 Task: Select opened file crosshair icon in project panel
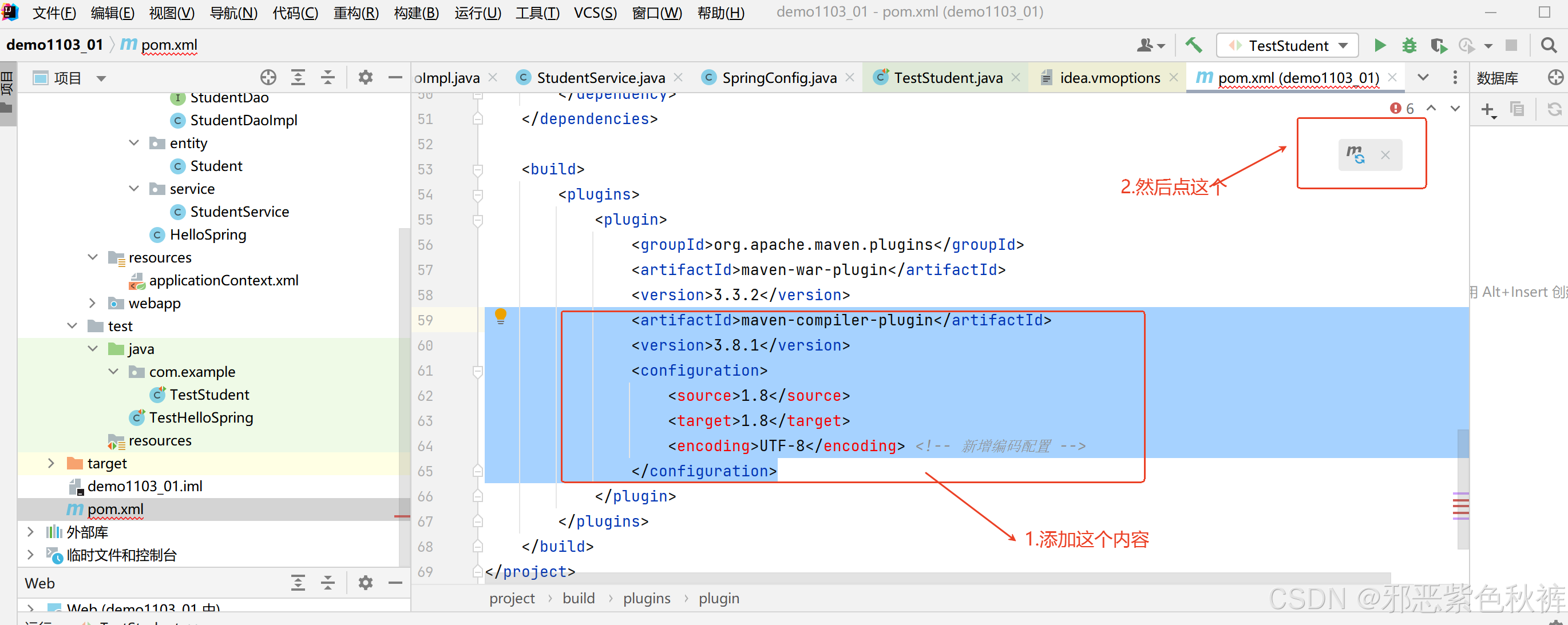(x=268, y=77)
